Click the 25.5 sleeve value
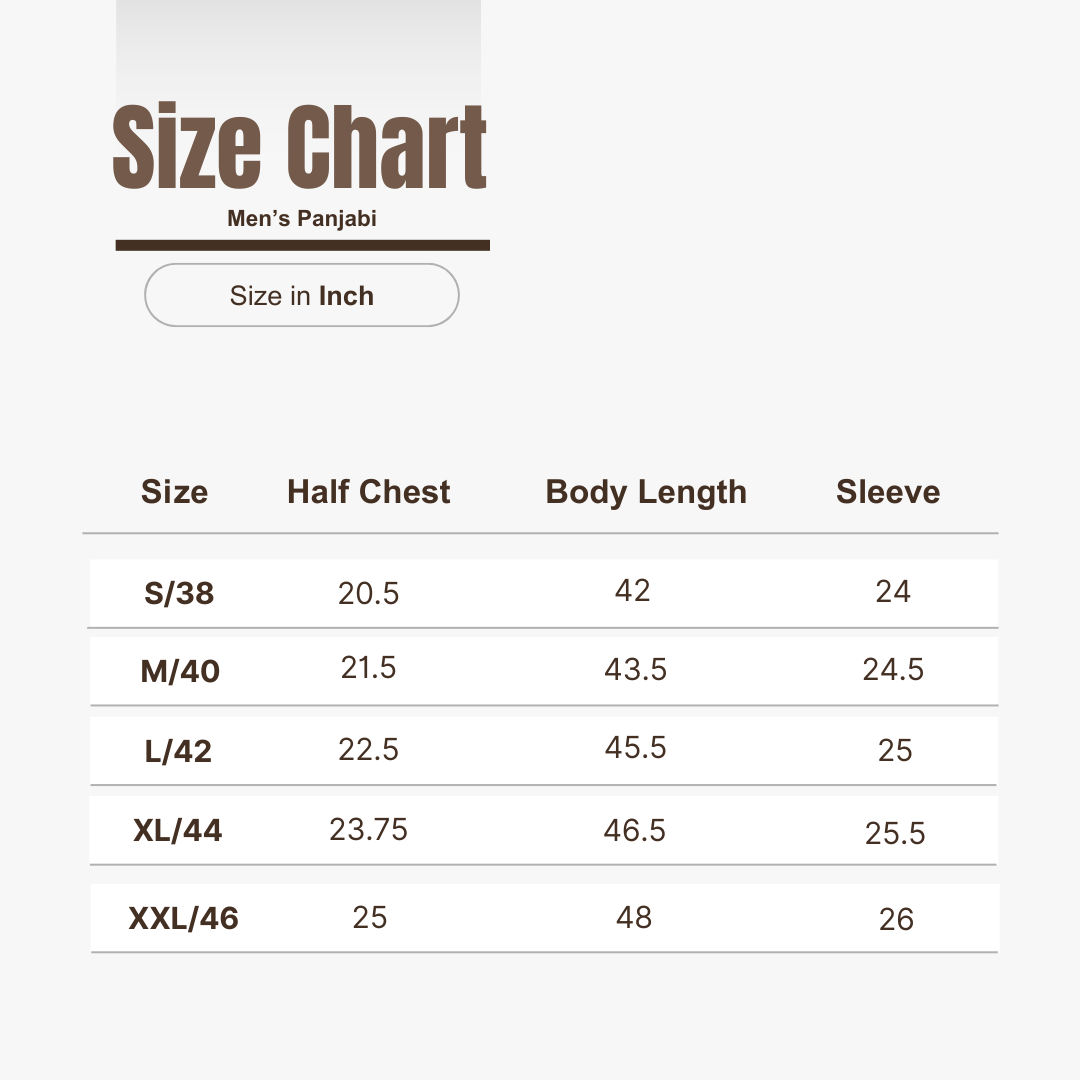Screen dimensions: 1080x1080 point(896,833)
